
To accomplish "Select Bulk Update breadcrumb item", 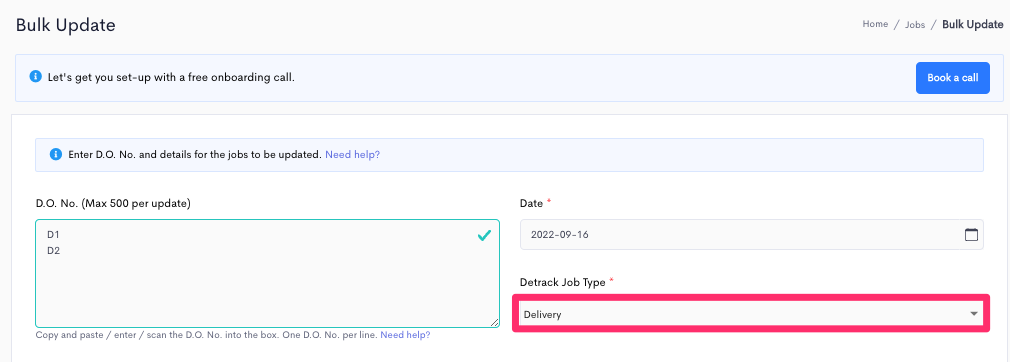I will [x=973, y=24].
